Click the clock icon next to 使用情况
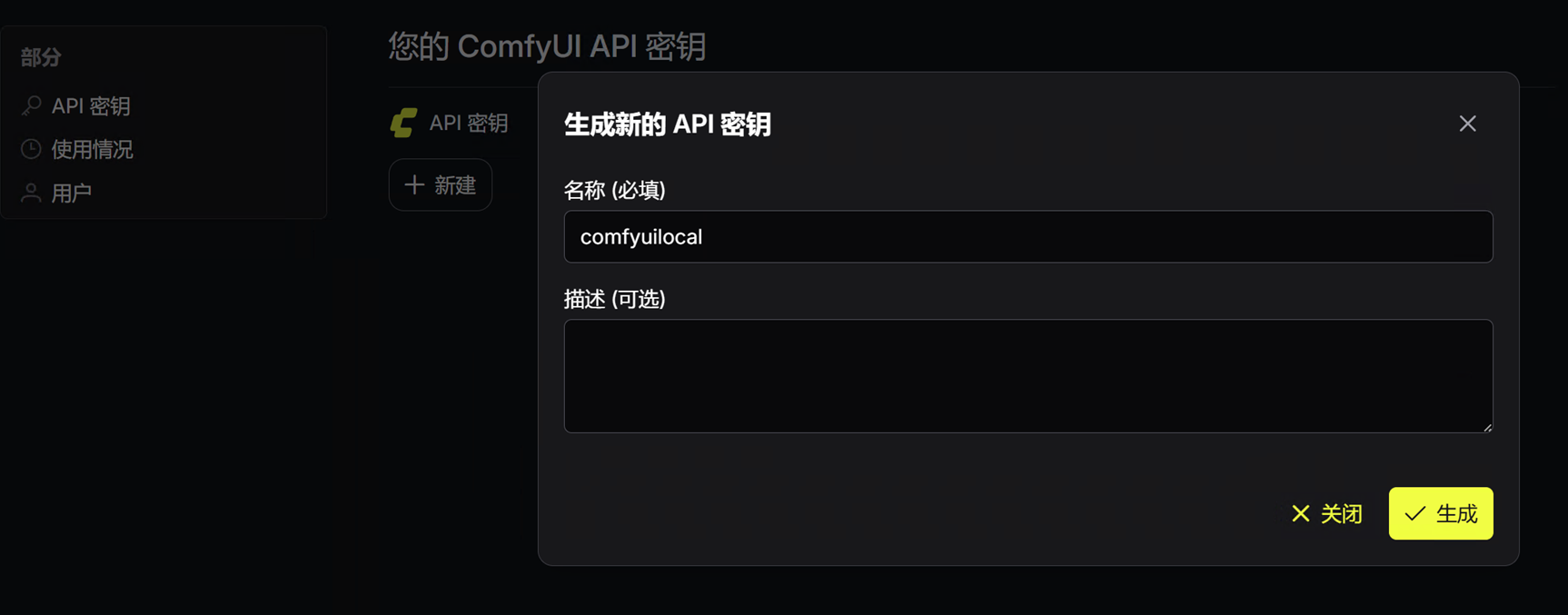Viewport: 1568px width, 615px height. tap(31, 149)
